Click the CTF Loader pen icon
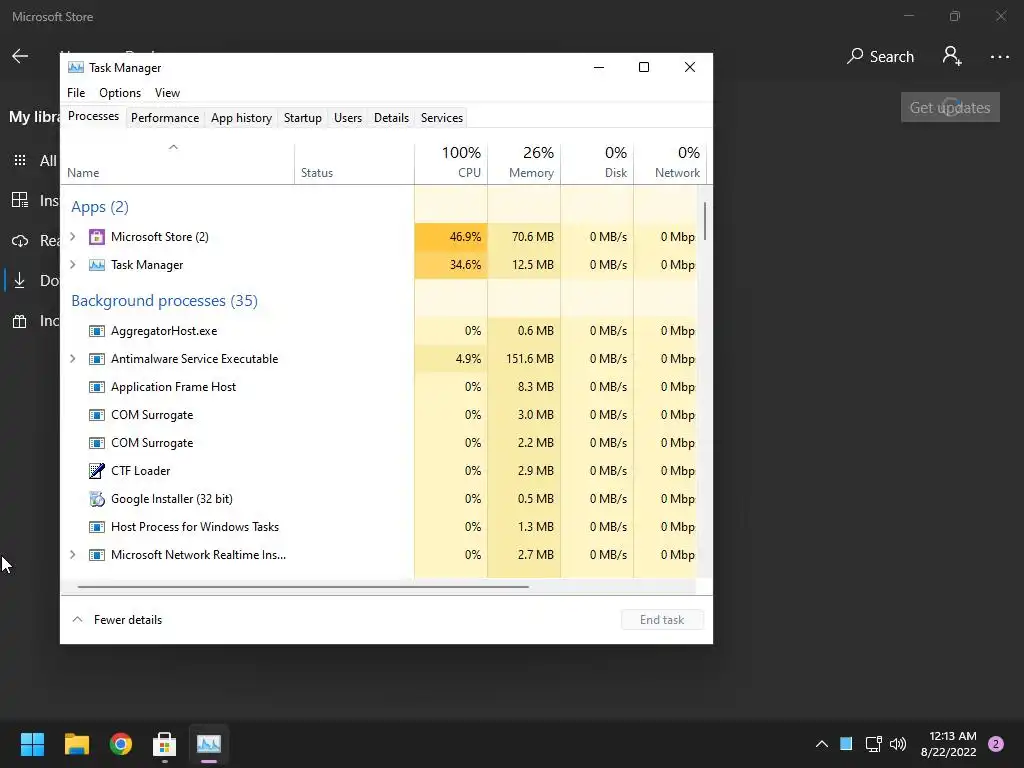 (x=97, y=471)
